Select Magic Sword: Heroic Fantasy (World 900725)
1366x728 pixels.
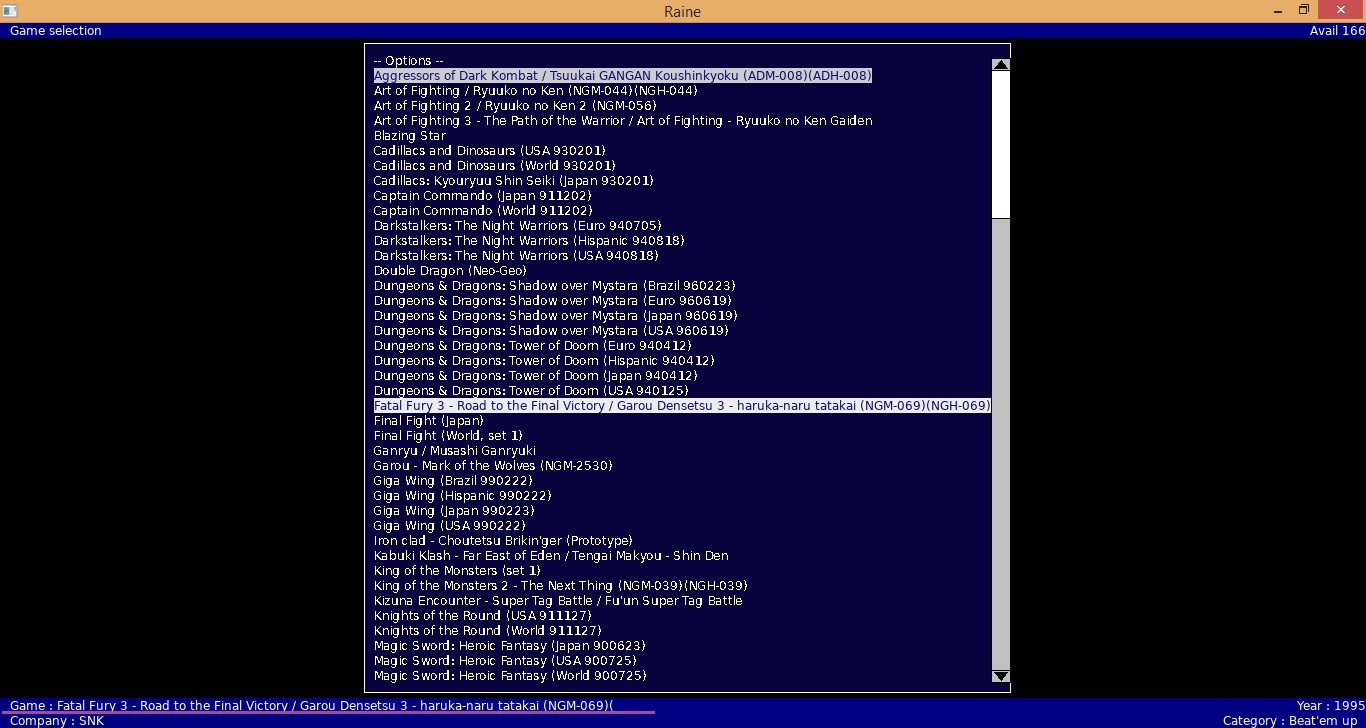[x=510, y=676]
